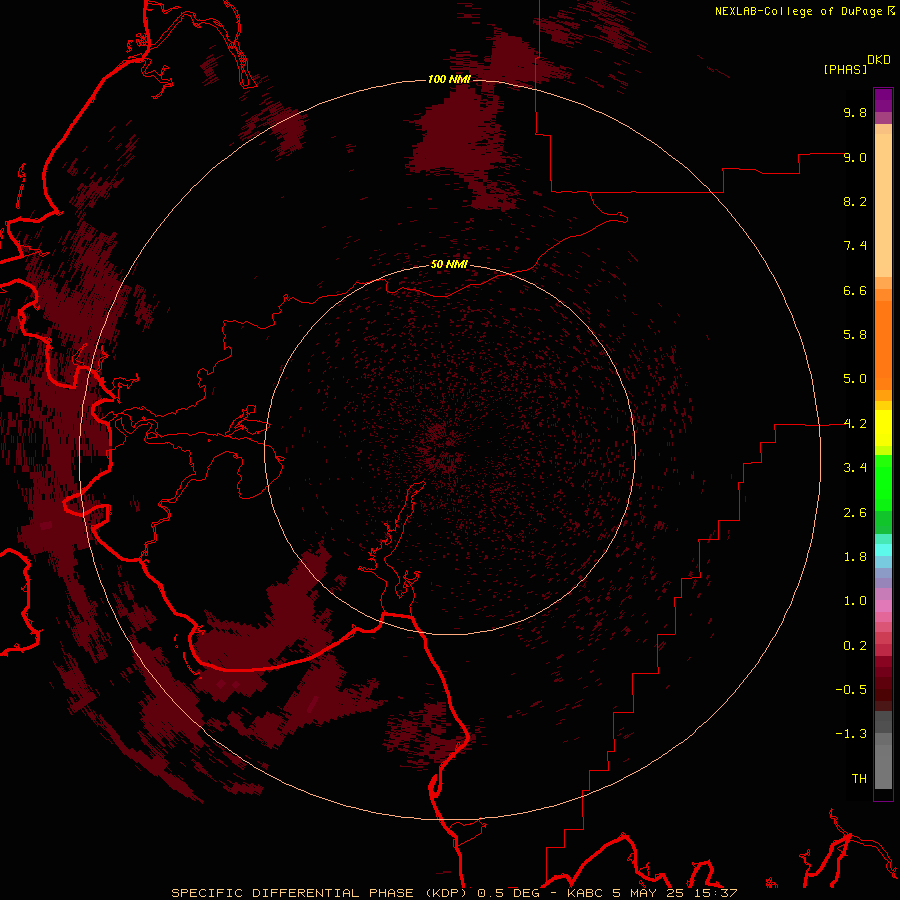Click the 3.4 scale value
Viewport: 900px width, 900px height.
click(855, 468)
